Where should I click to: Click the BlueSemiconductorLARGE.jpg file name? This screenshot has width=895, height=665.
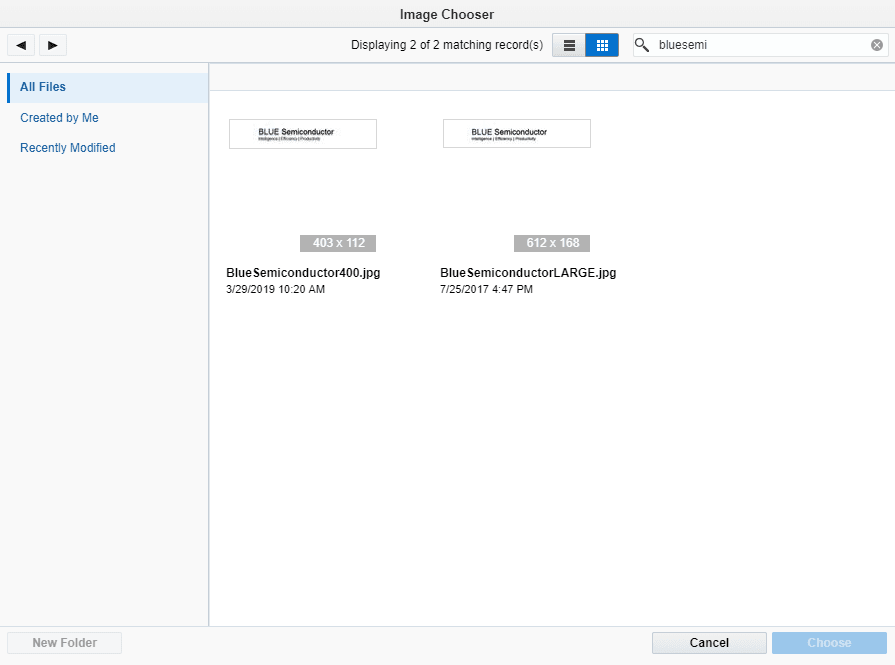point(528,273)
